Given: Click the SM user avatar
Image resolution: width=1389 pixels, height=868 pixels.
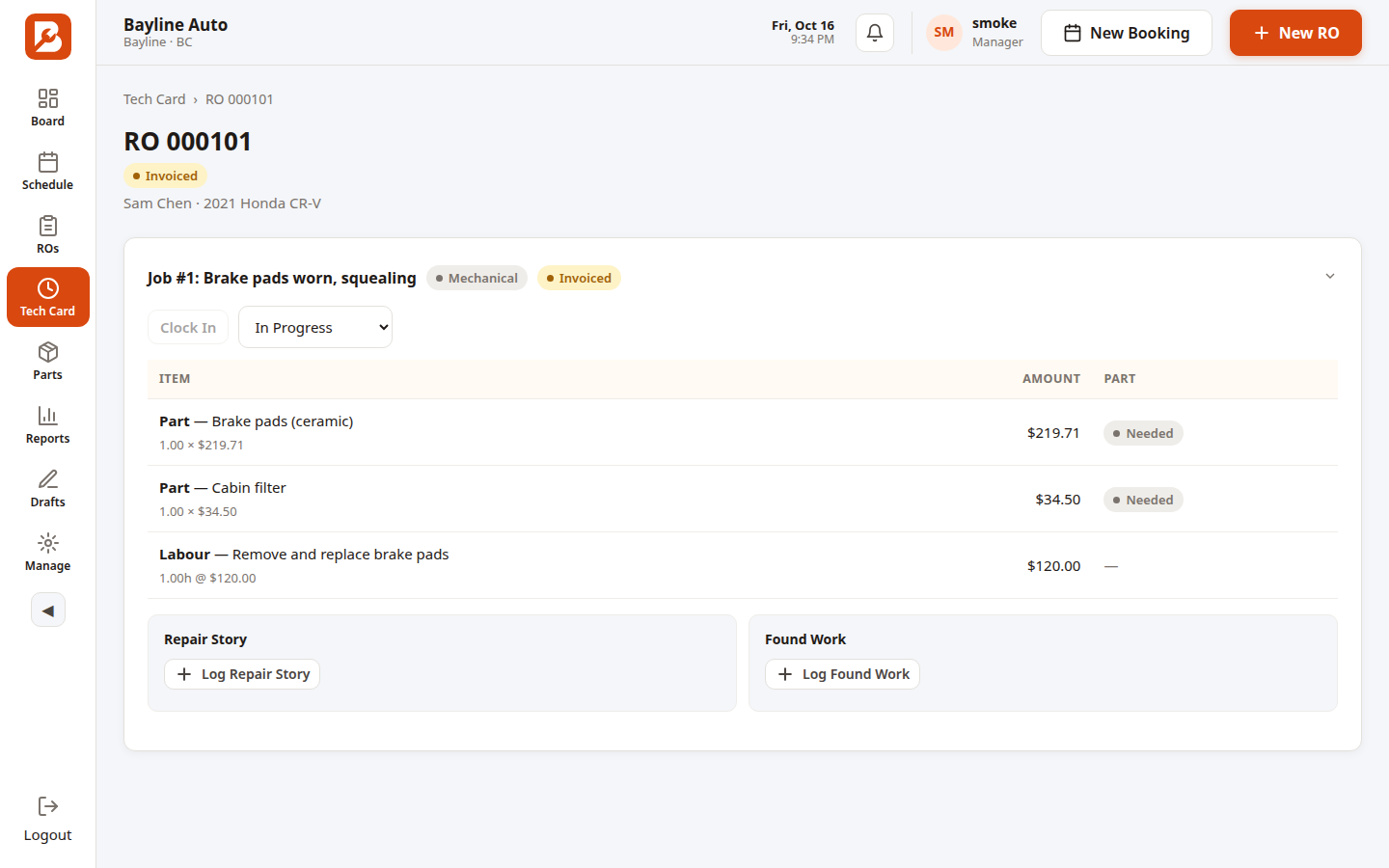Looking at the screenshot, I should [x=944, y=33].
